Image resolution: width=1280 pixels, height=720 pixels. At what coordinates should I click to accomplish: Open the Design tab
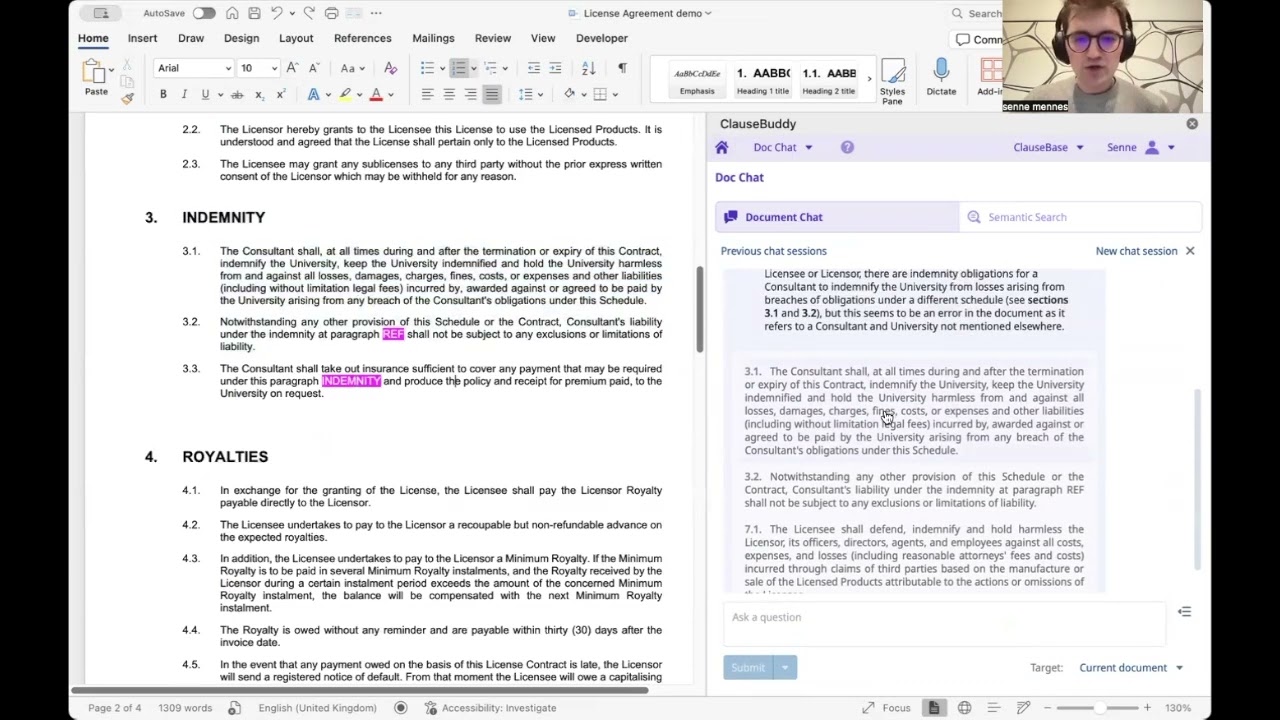click(241, 38)
